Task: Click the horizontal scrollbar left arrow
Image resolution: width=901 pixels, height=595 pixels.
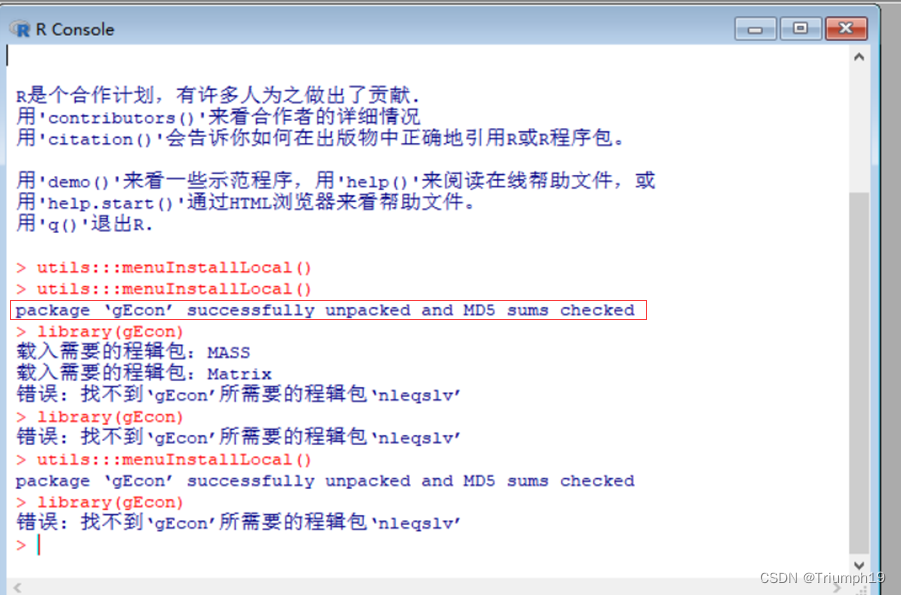Action: click(18, 587)
